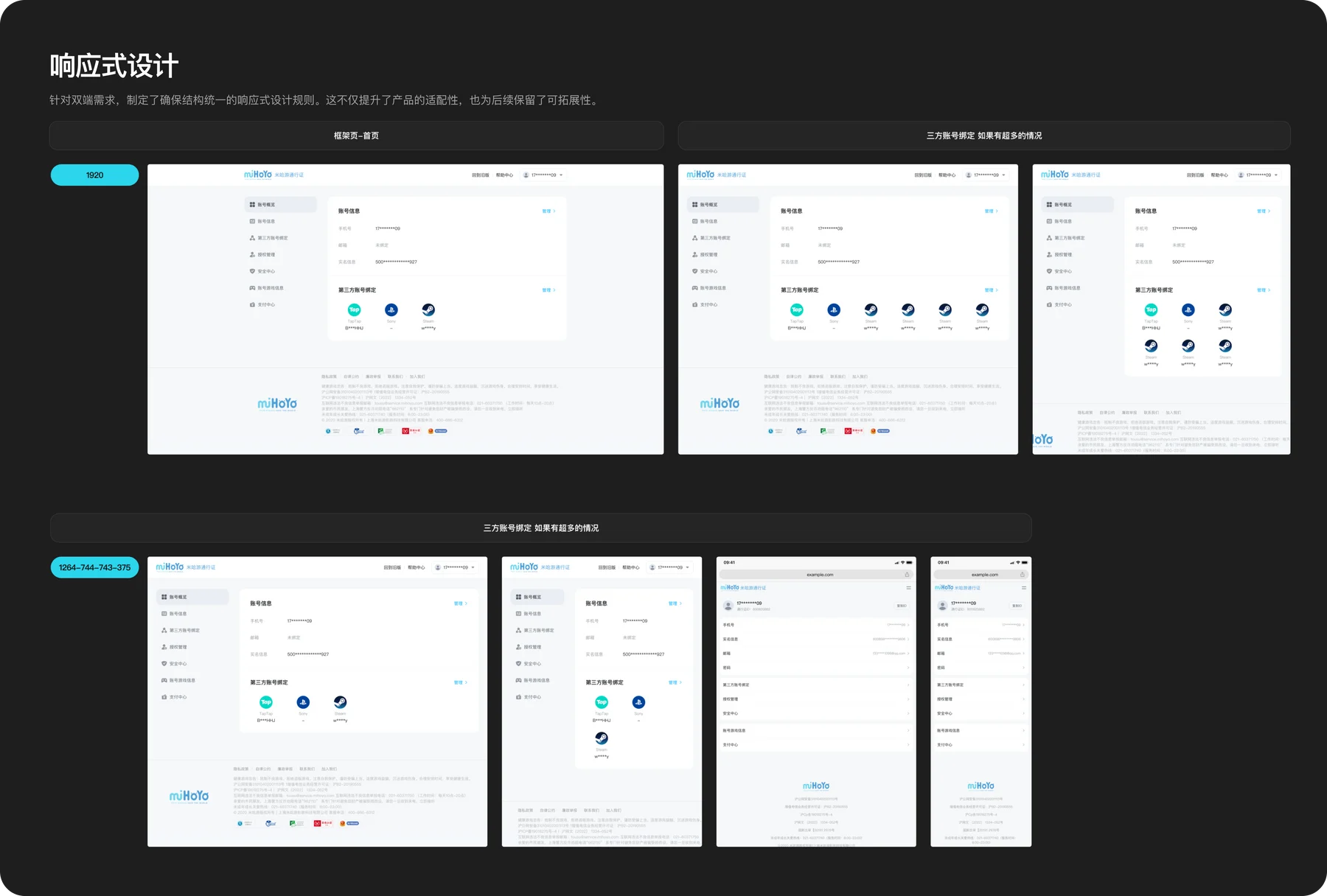Expand 第三方账号绑定 row in the narrowest mobile mockup
Image resolution: width=1327 pixels, height=896 pixels.
981,685
